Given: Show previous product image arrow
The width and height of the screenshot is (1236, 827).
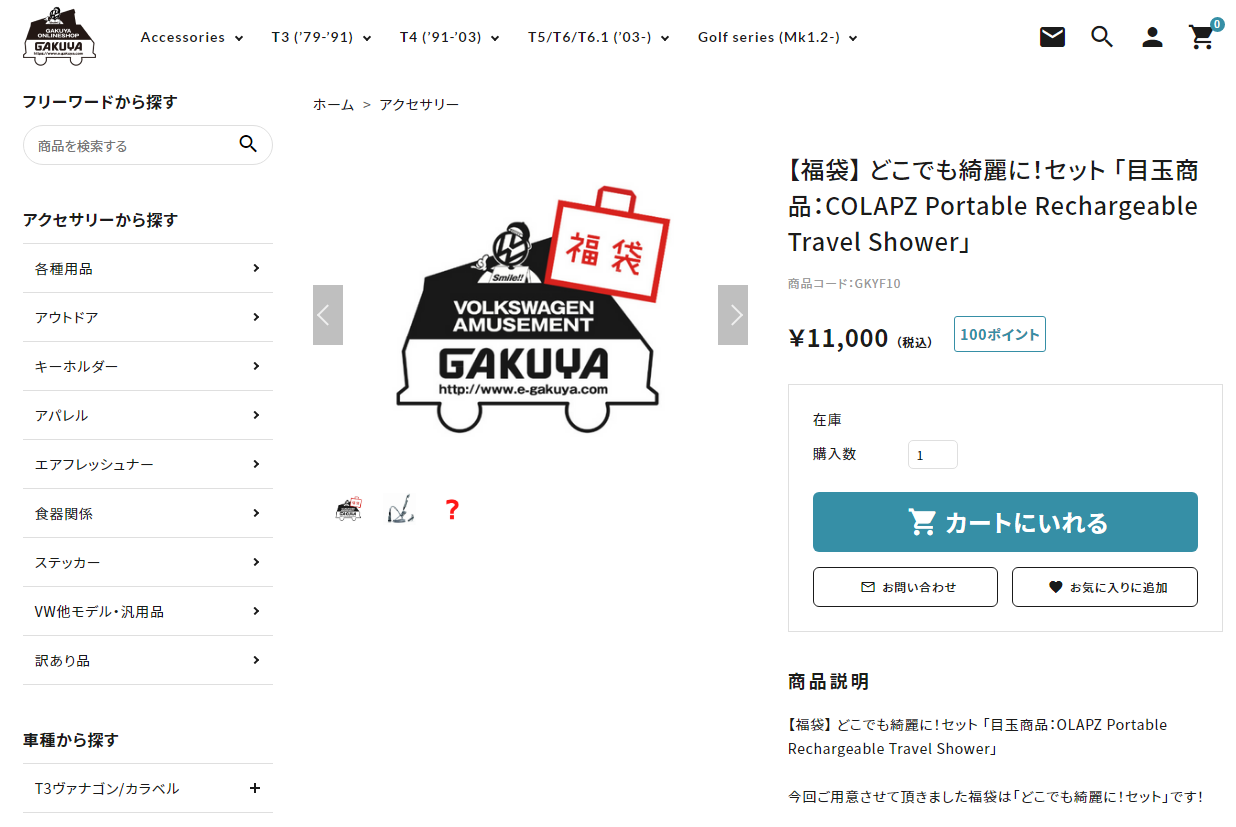Looking at the screenshot, I should point(328,315).
